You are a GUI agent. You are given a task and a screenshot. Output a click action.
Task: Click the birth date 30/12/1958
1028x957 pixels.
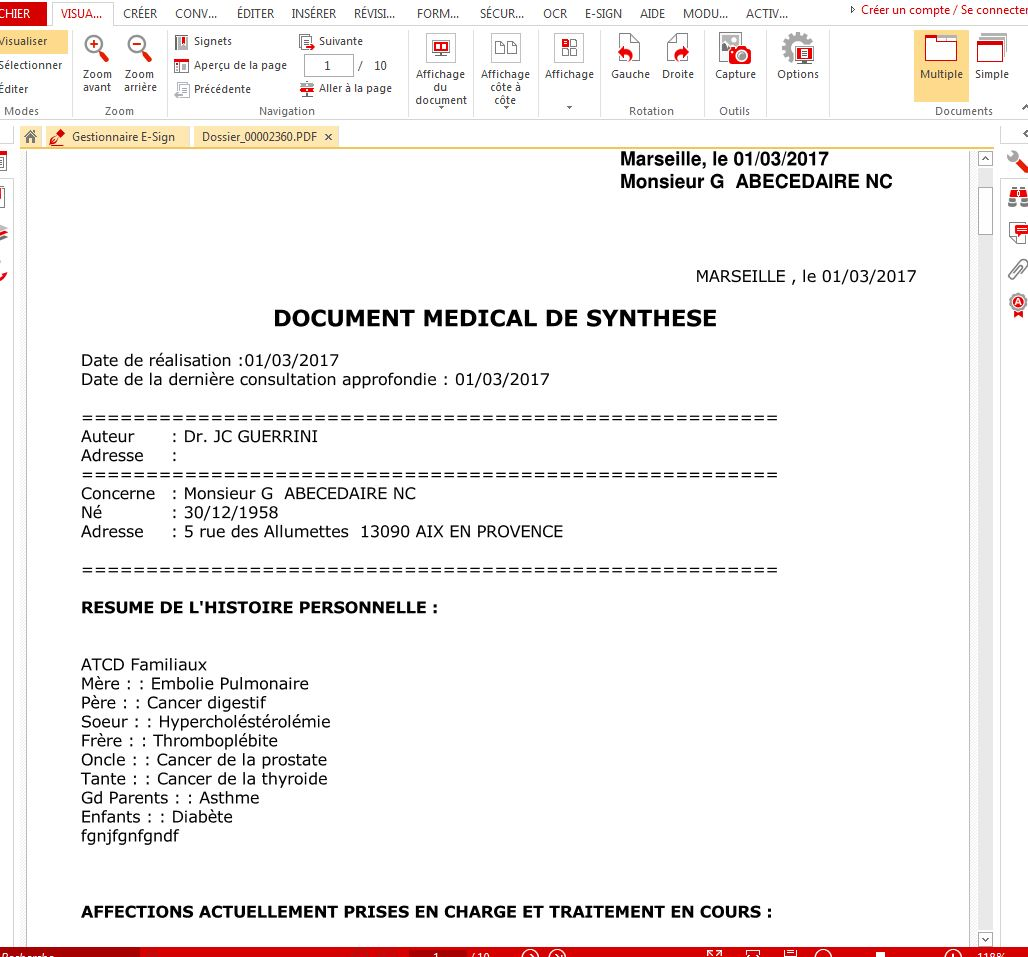coord(231,513)
